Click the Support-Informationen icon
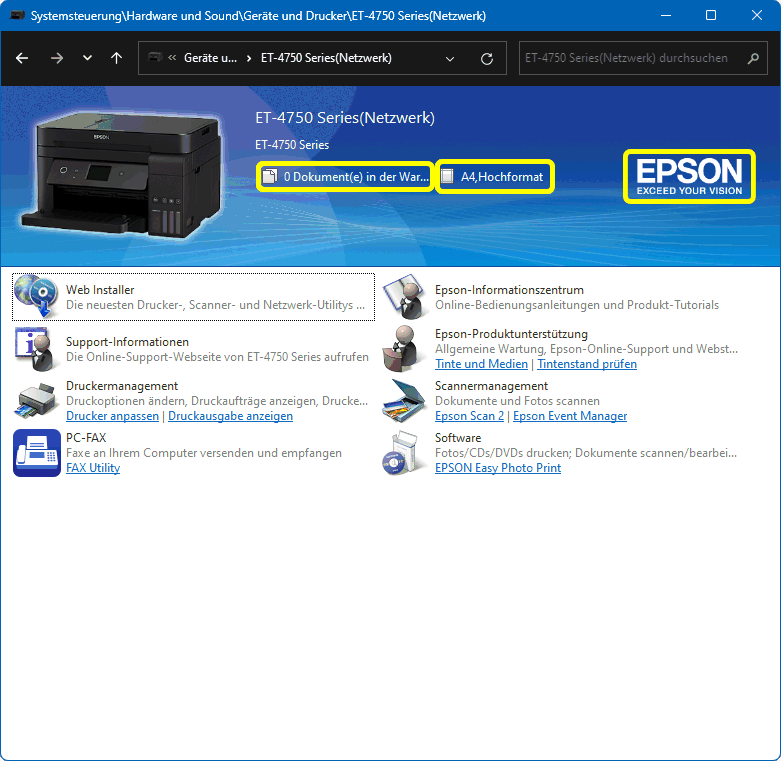The width and height of the screenshot is (781, 761). (36, 348)
